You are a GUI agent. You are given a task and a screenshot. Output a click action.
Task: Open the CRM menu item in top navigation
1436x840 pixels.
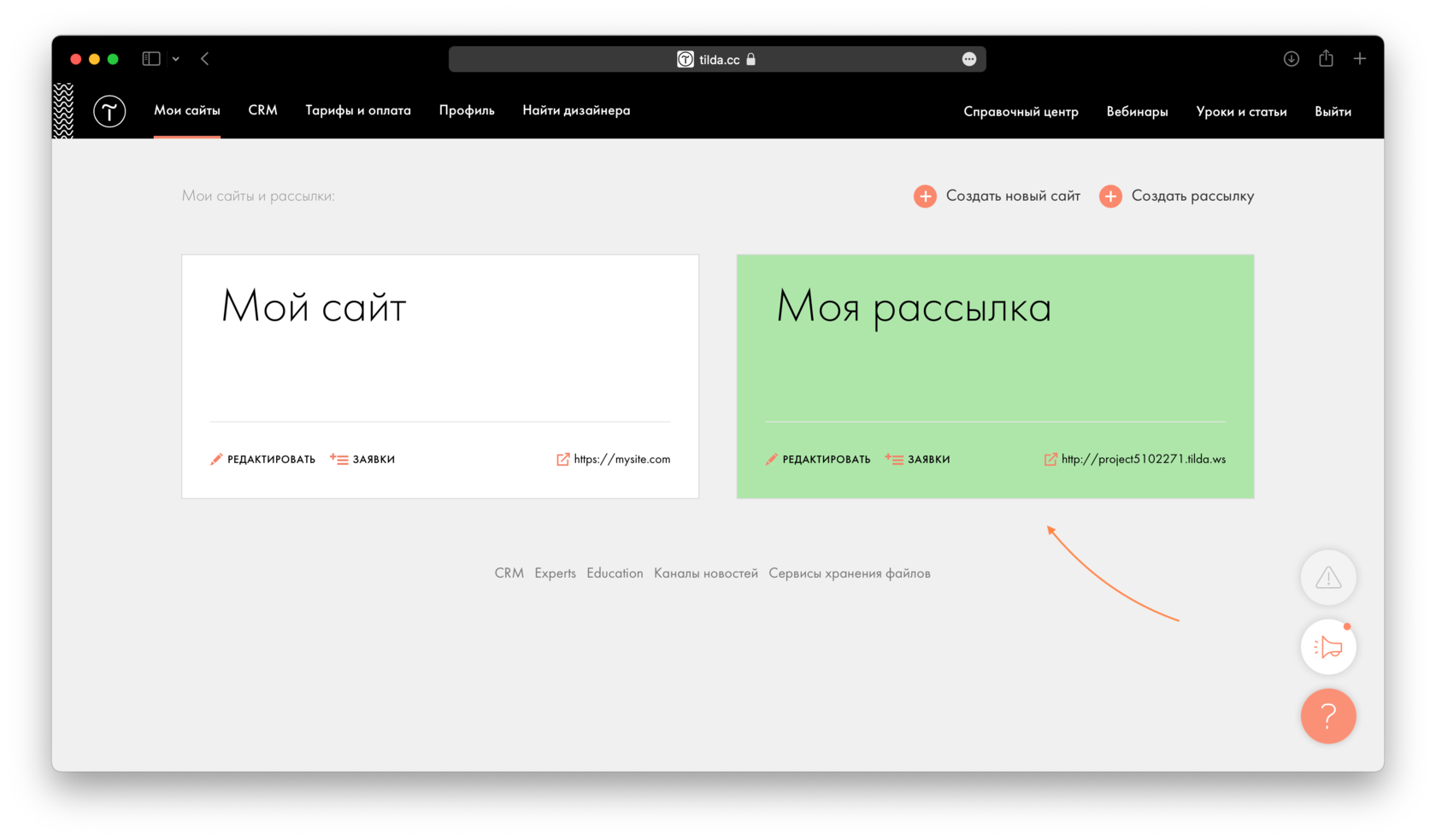tap(262, 110)
